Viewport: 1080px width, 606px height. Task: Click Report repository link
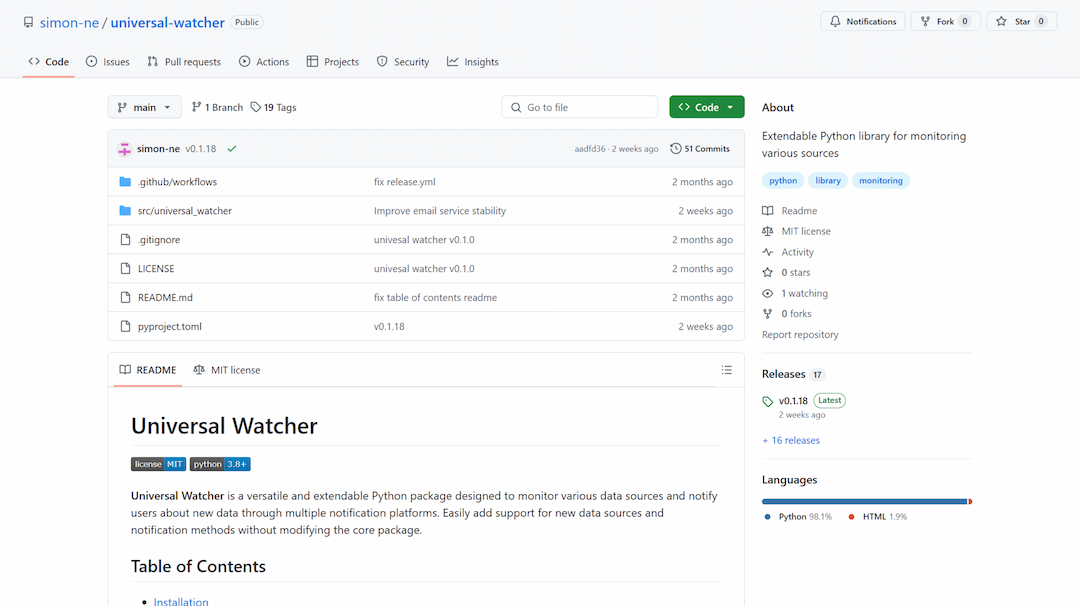coord(800,335)
